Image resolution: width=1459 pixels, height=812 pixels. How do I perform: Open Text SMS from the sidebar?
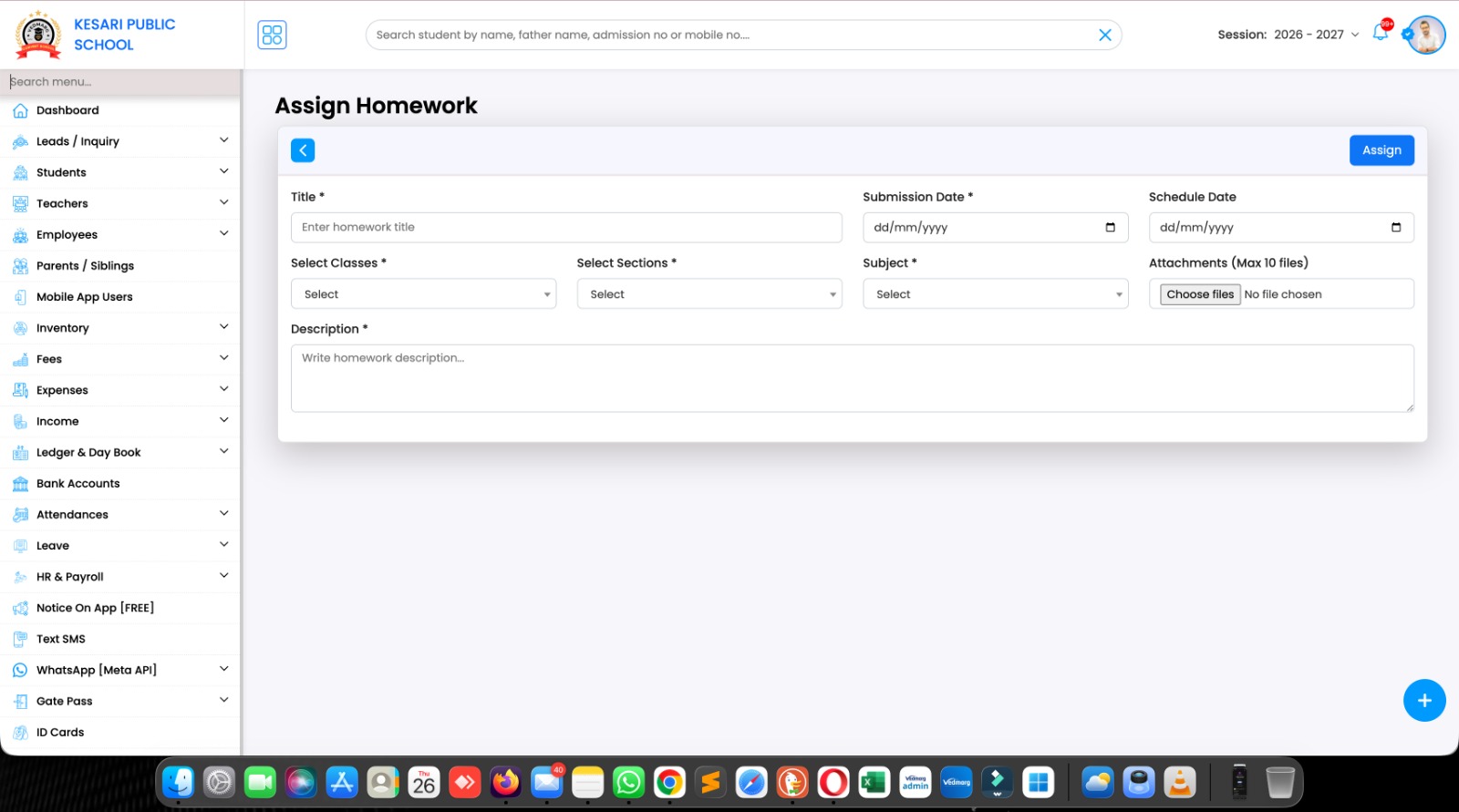[x=120, y=640]
